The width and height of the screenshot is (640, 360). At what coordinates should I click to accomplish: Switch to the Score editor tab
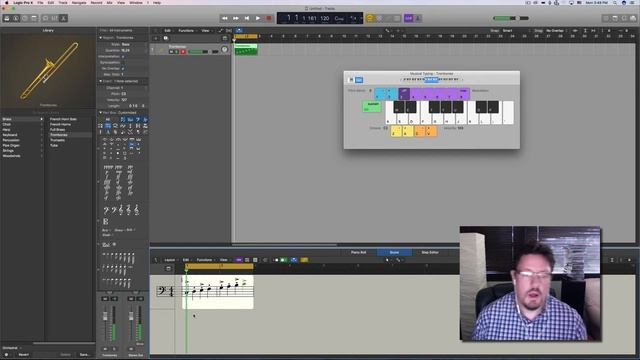[394, 252]
